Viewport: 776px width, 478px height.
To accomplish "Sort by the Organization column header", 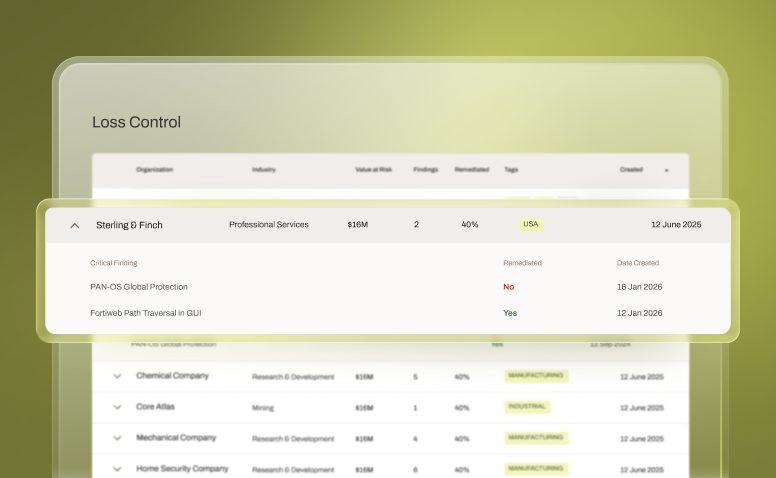I will tap(155, 170).
